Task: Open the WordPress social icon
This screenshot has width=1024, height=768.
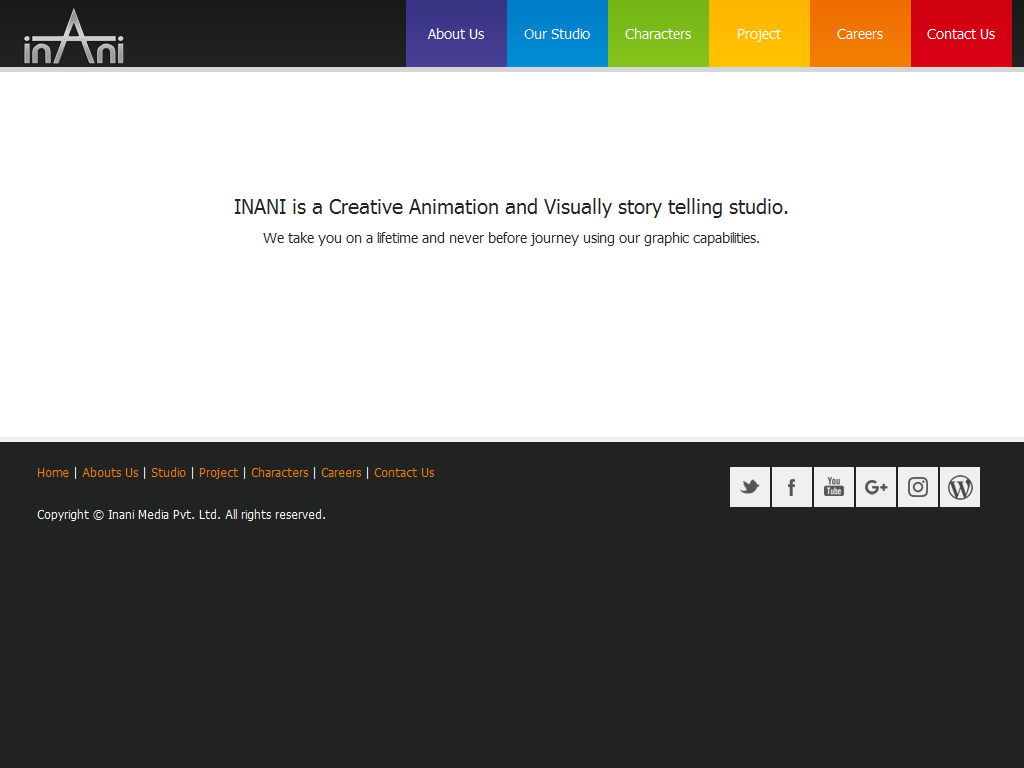Action: click(960, 487)
